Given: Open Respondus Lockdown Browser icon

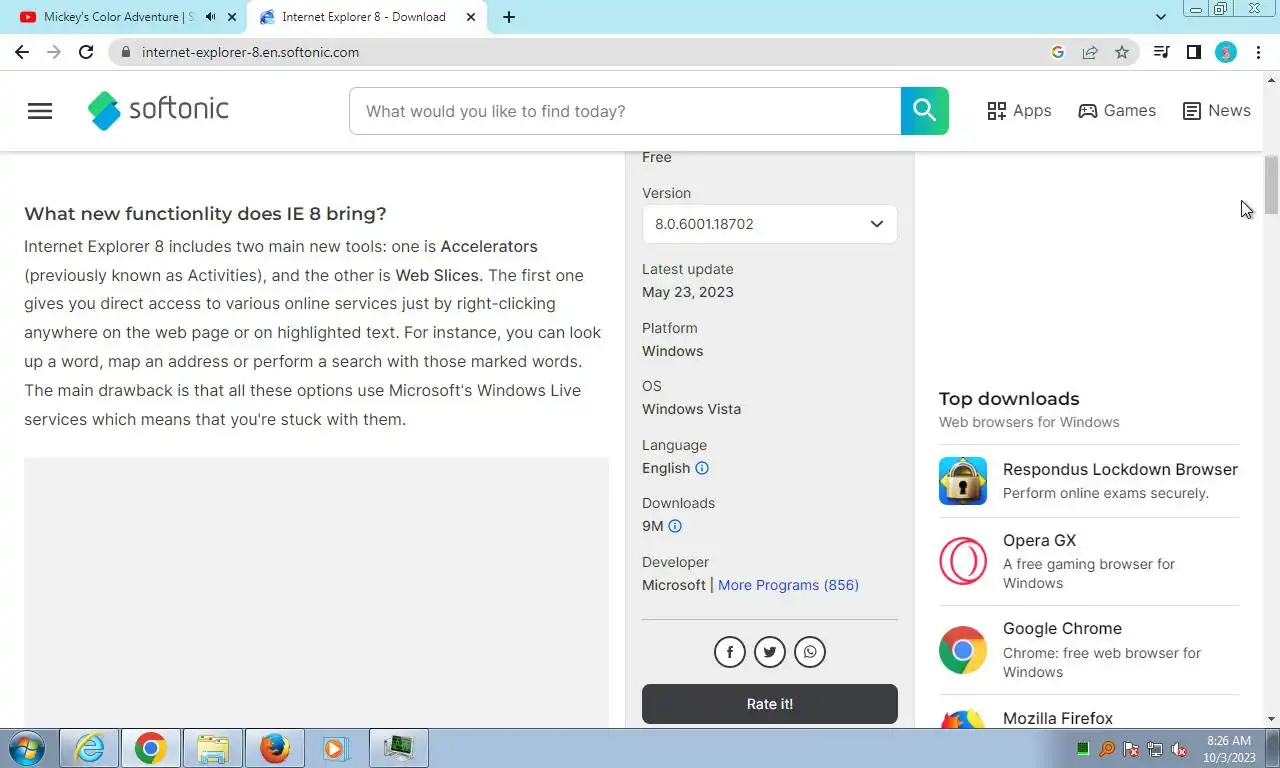Looking at the screenshot, I should pos(963,481).
